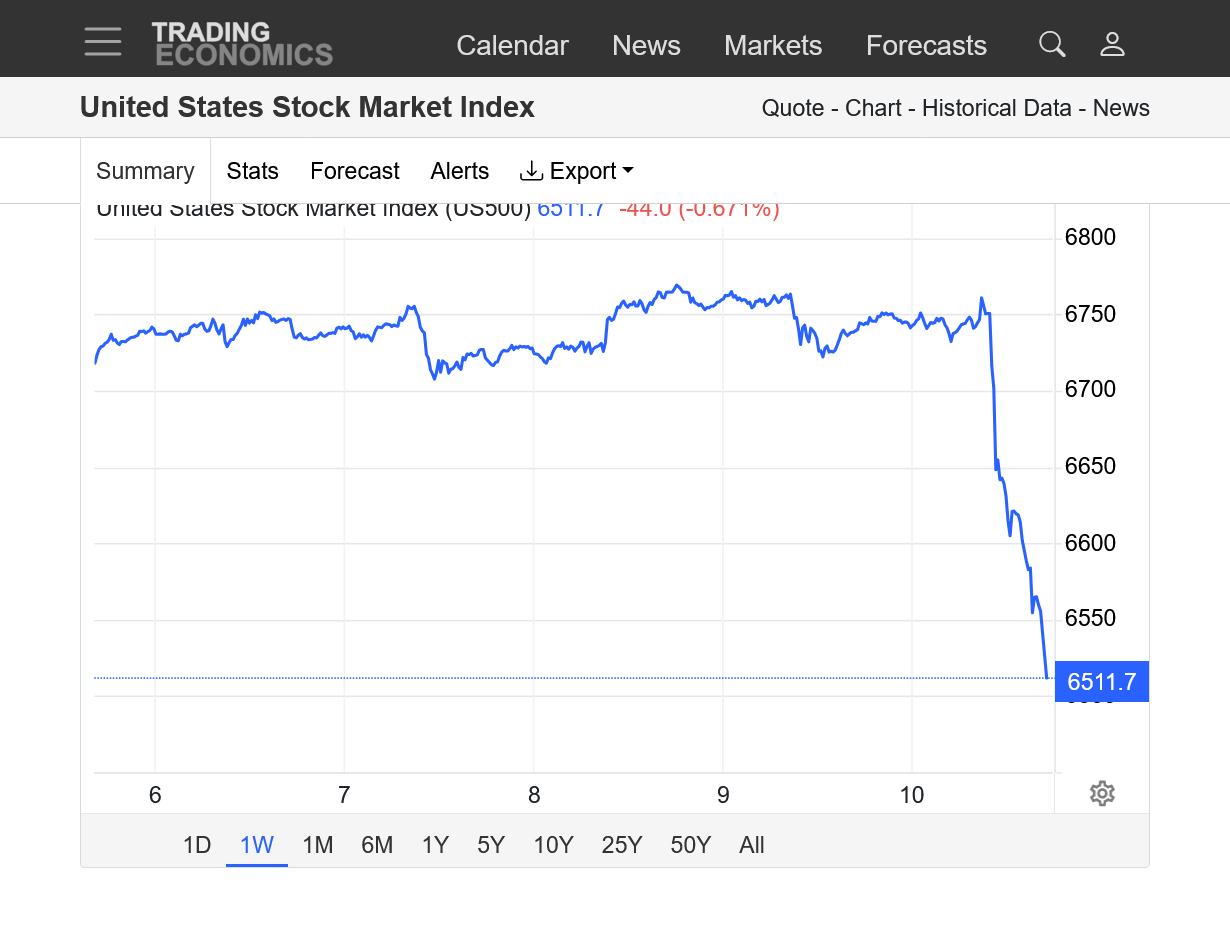Follow the Historical Data link
The height and width of the screenshot is (933, 1230).
coord(996,108)
